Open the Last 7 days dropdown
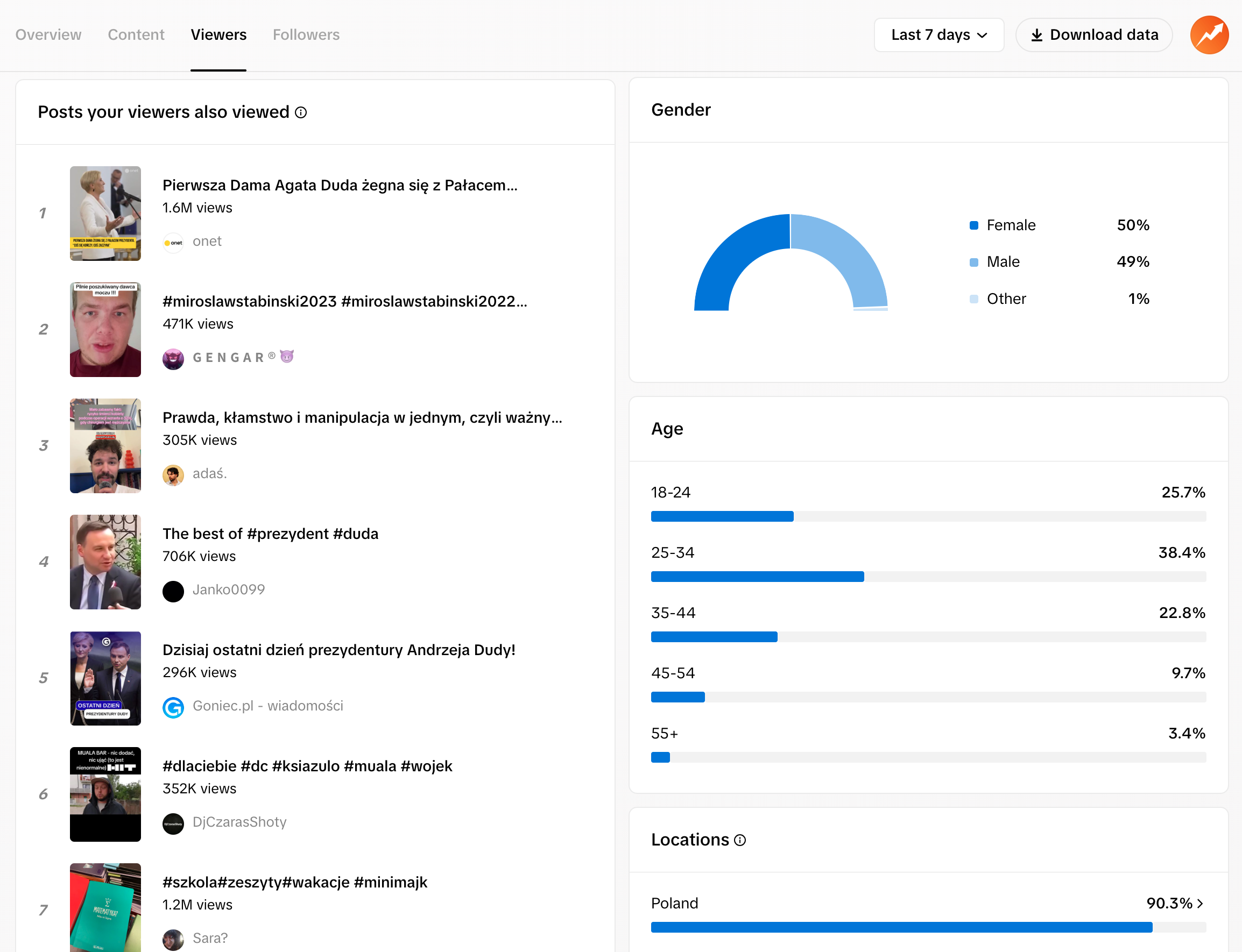 tap(938, 34)
